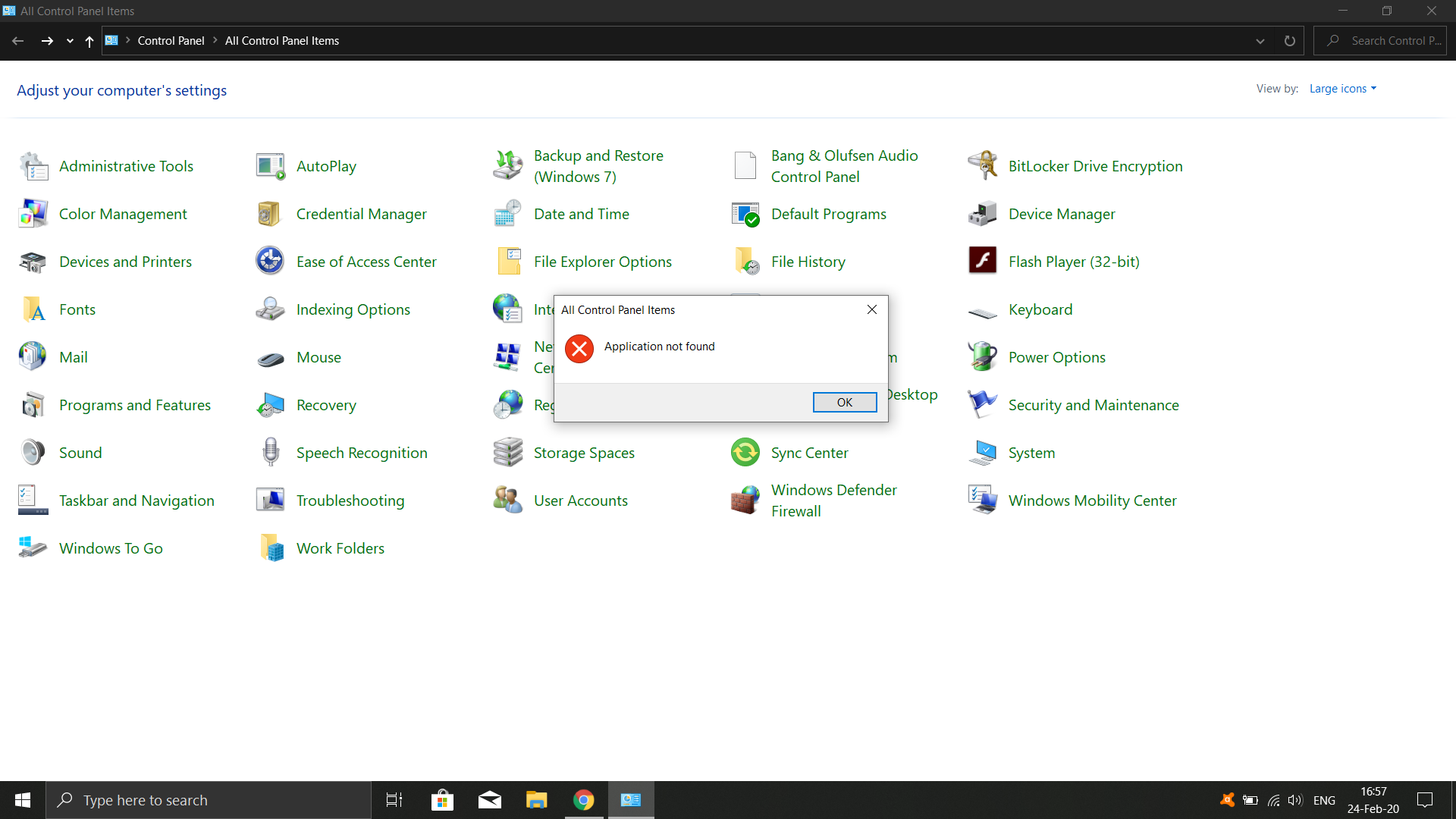1456x819 pixels.
Task: Dismiss the error with OK
Action: click(x=845, y=402)
